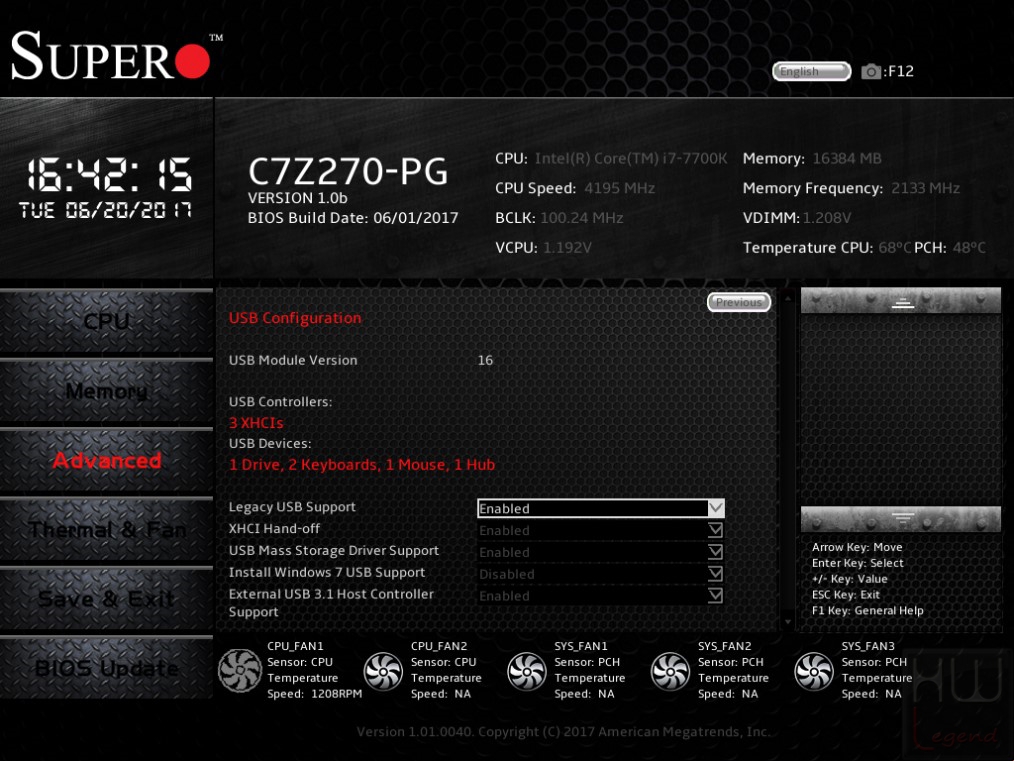Select the Advanced section
This screenshot has width=1014, height=761.
(106, 460)
